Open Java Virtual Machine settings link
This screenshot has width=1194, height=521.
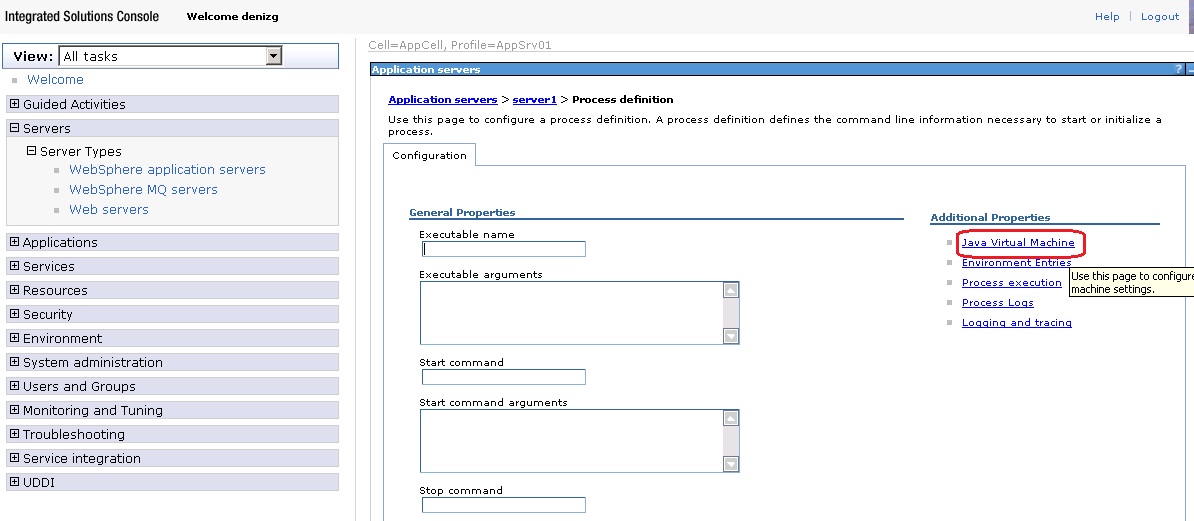(x=1018, y=243)
